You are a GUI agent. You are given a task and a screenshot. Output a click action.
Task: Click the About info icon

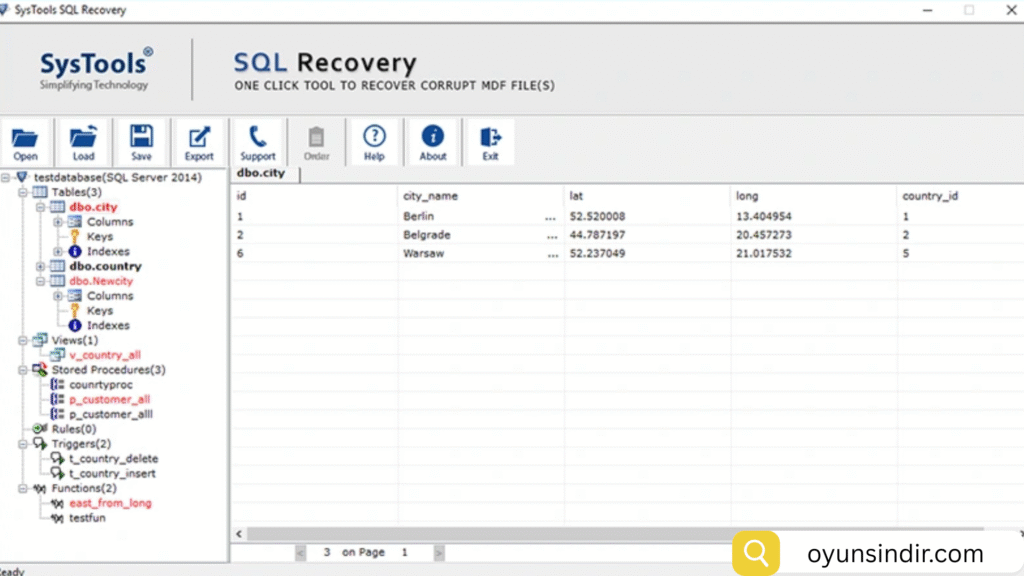click(433, 141)
